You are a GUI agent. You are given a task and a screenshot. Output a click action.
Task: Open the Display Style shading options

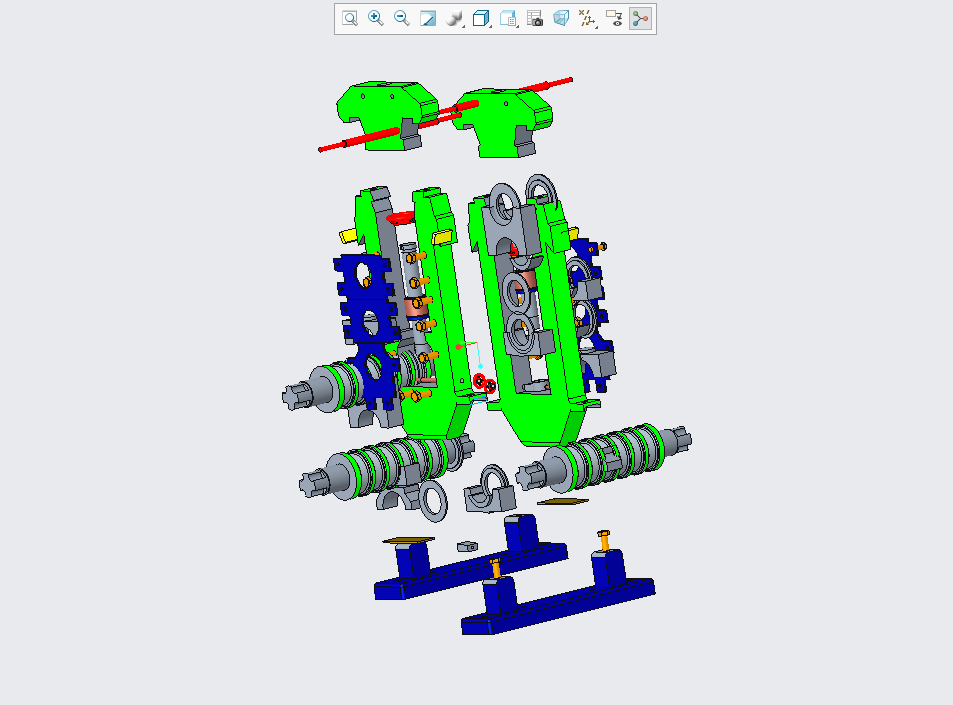[455, 19]
